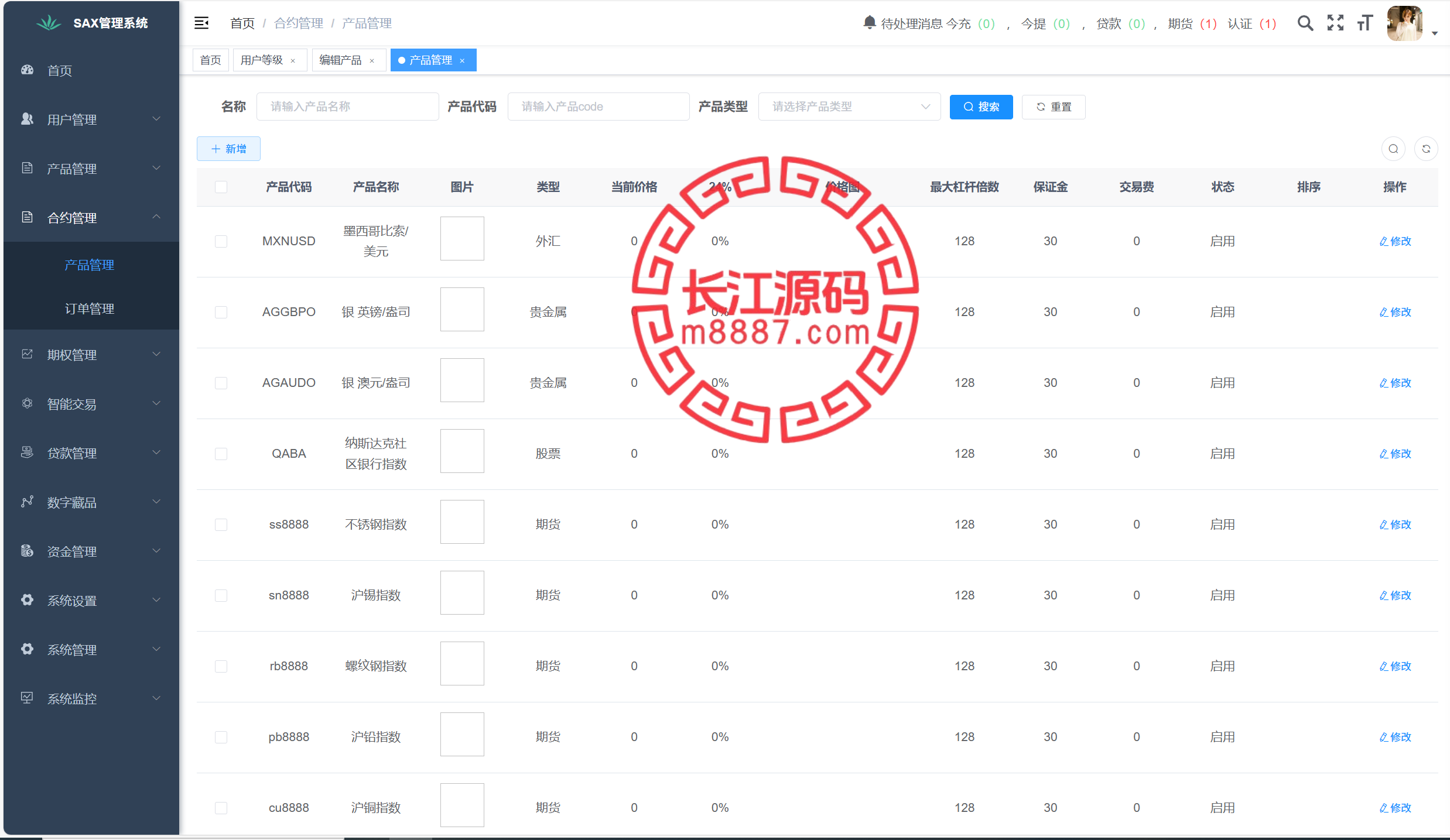Click the AGGBPO image thumbnail
Viewport: 1450px width, 840px height.
[x=462, y=310]
